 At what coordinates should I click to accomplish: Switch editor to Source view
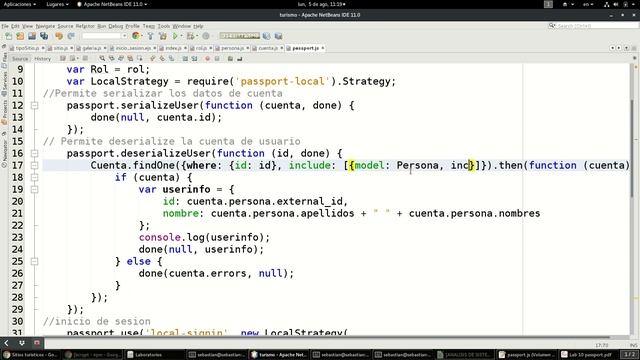click(x=20, y=59)
